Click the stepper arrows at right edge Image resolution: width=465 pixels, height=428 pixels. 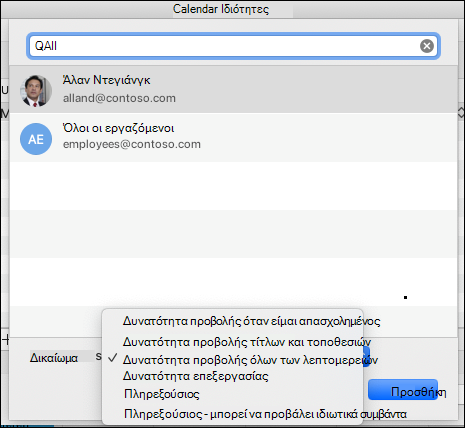461,113
